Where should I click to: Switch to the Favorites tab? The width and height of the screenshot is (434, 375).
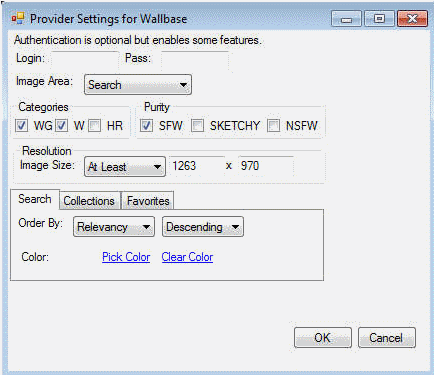[148, 201]
